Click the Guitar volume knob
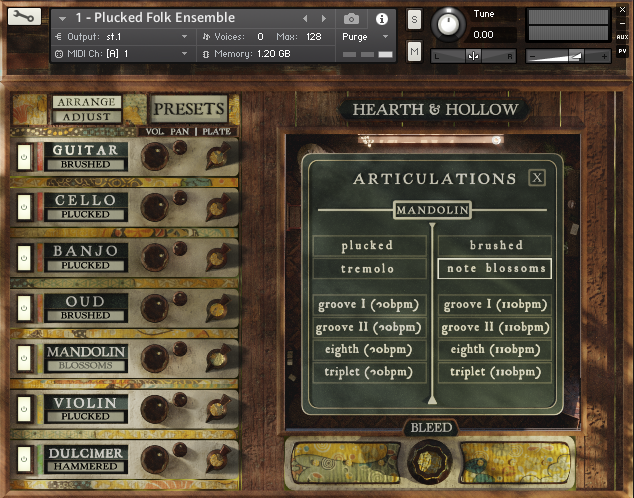The height and width of the screenshot is (498, 634). pyautogui.click(x=155, y=156)
